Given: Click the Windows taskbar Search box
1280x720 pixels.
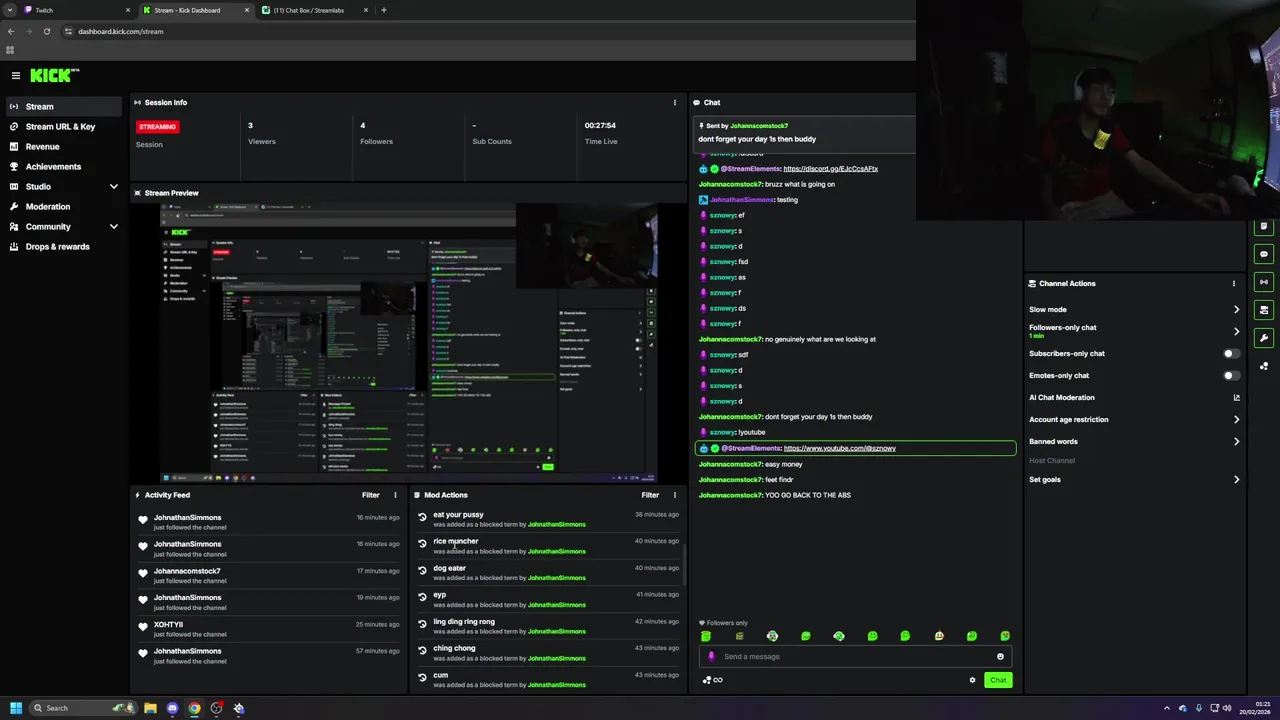Looking at the screenshot, I should (84, 708).
